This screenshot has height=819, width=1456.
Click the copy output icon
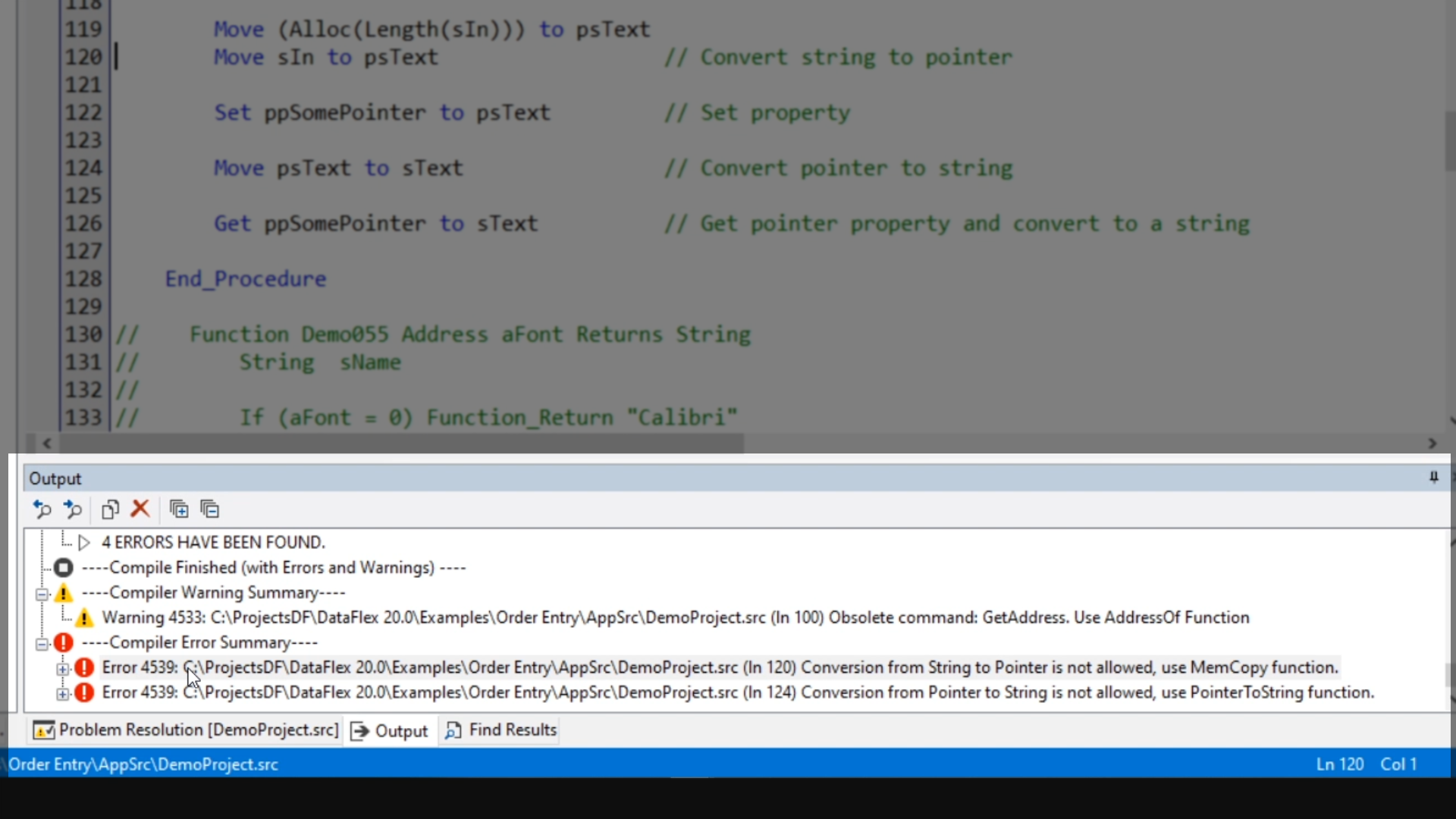point(110,509)
